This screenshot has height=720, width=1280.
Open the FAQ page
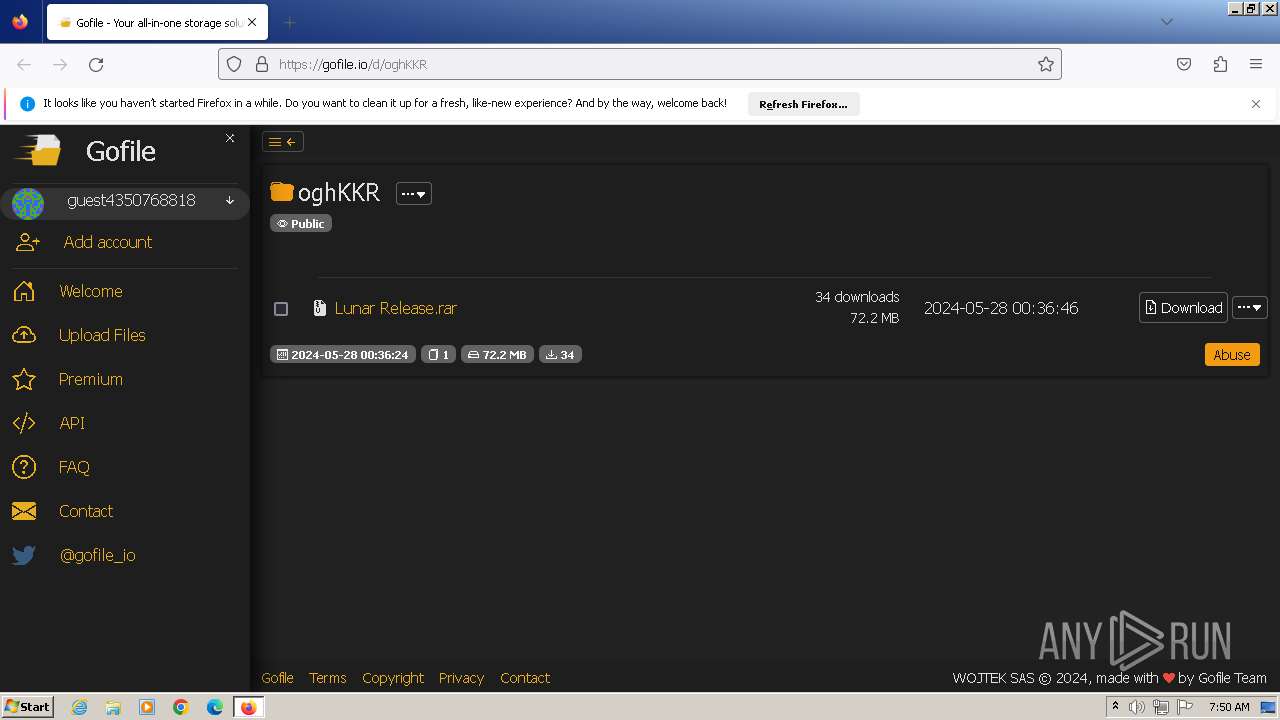[x=74, y=467]
